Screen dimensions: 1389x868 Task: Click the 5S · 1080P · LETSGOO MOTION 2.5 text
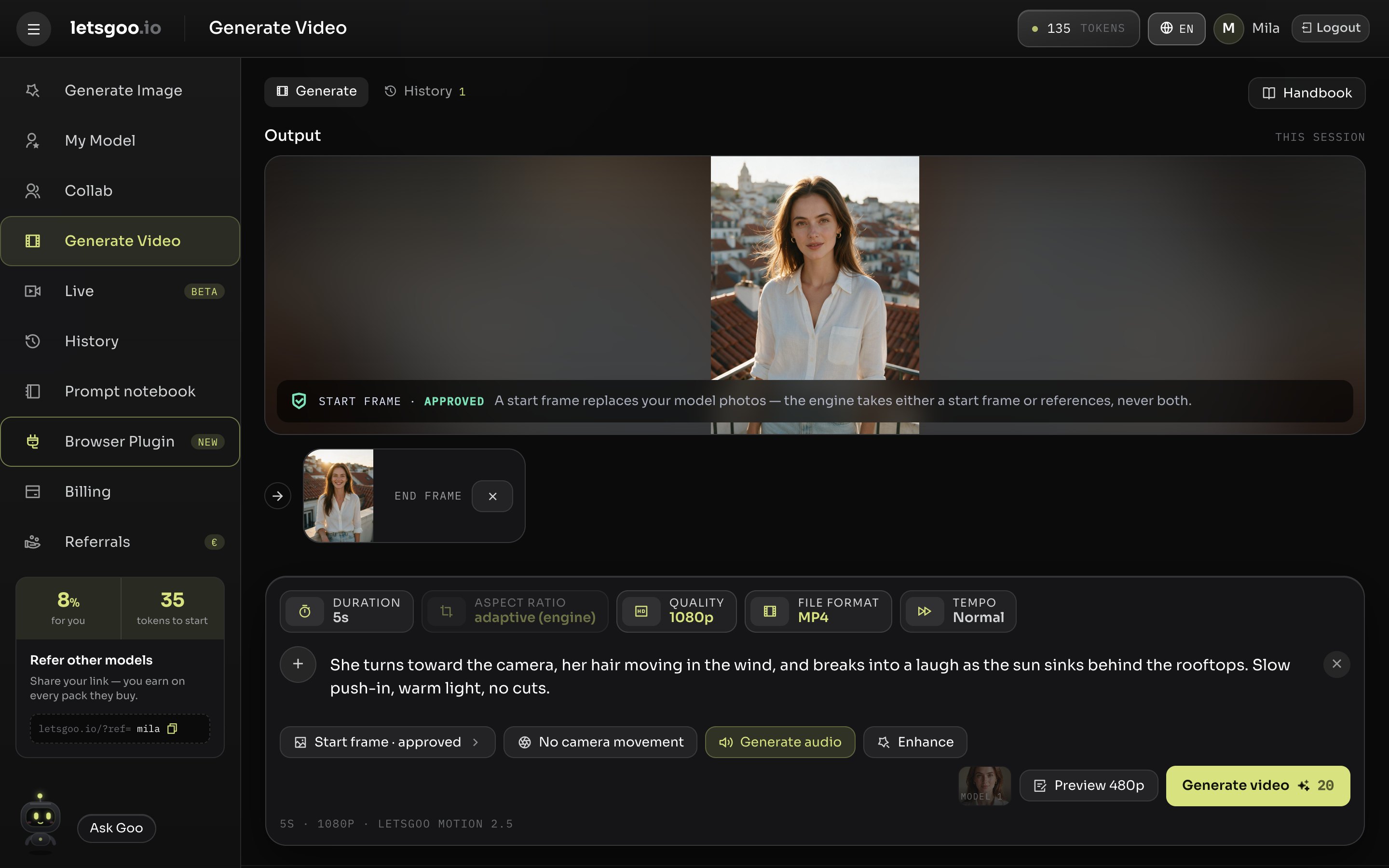point(396,824)
